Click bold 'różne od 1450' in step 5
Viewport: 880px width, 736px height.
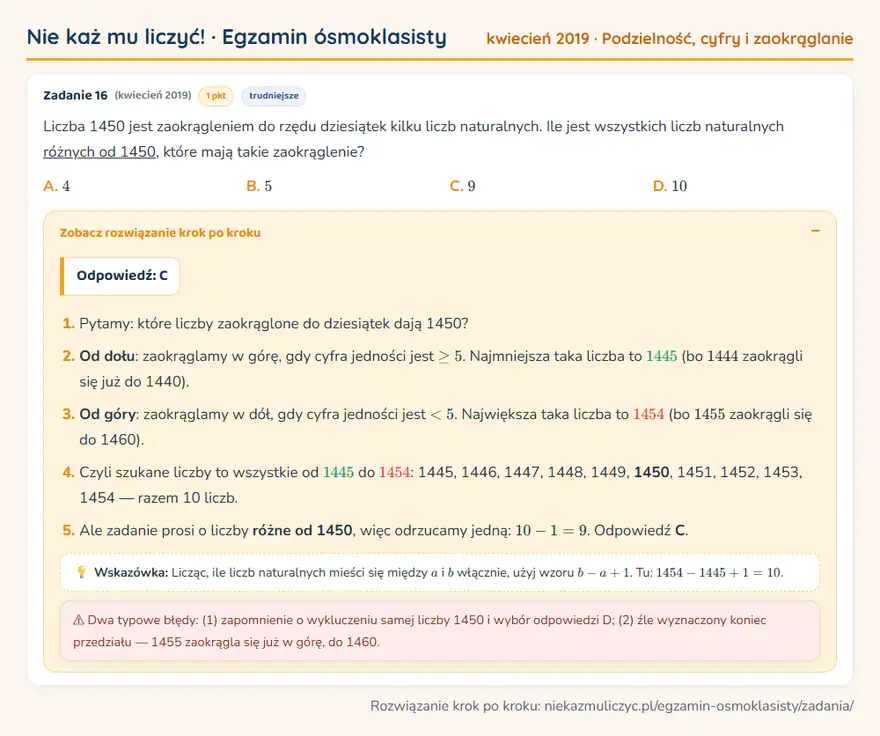pos(302,530)
